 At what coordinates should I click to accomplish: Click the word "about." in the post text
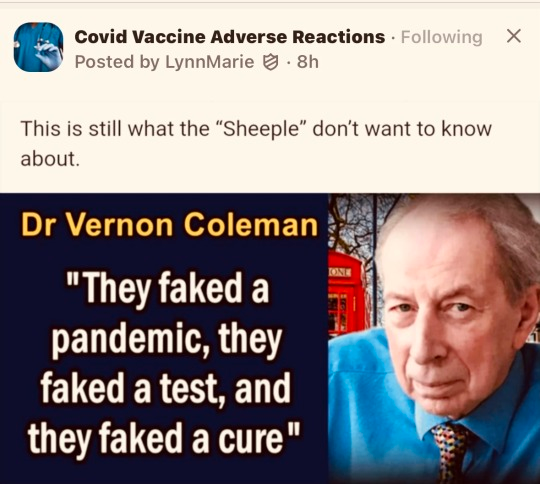50,159
